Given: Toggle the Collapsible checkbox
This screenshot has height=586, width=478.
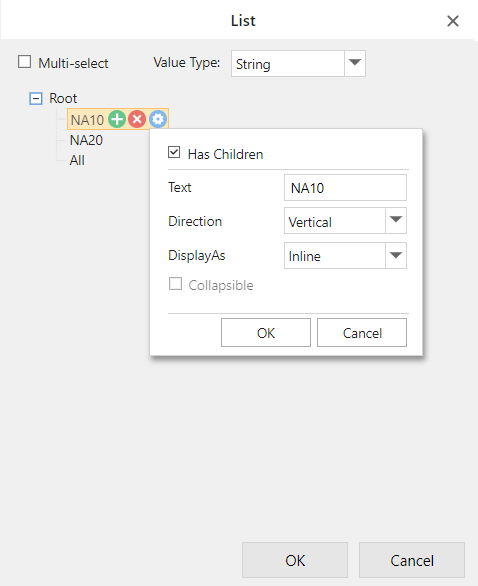Looking at the screenshot, I should [175, 284].
